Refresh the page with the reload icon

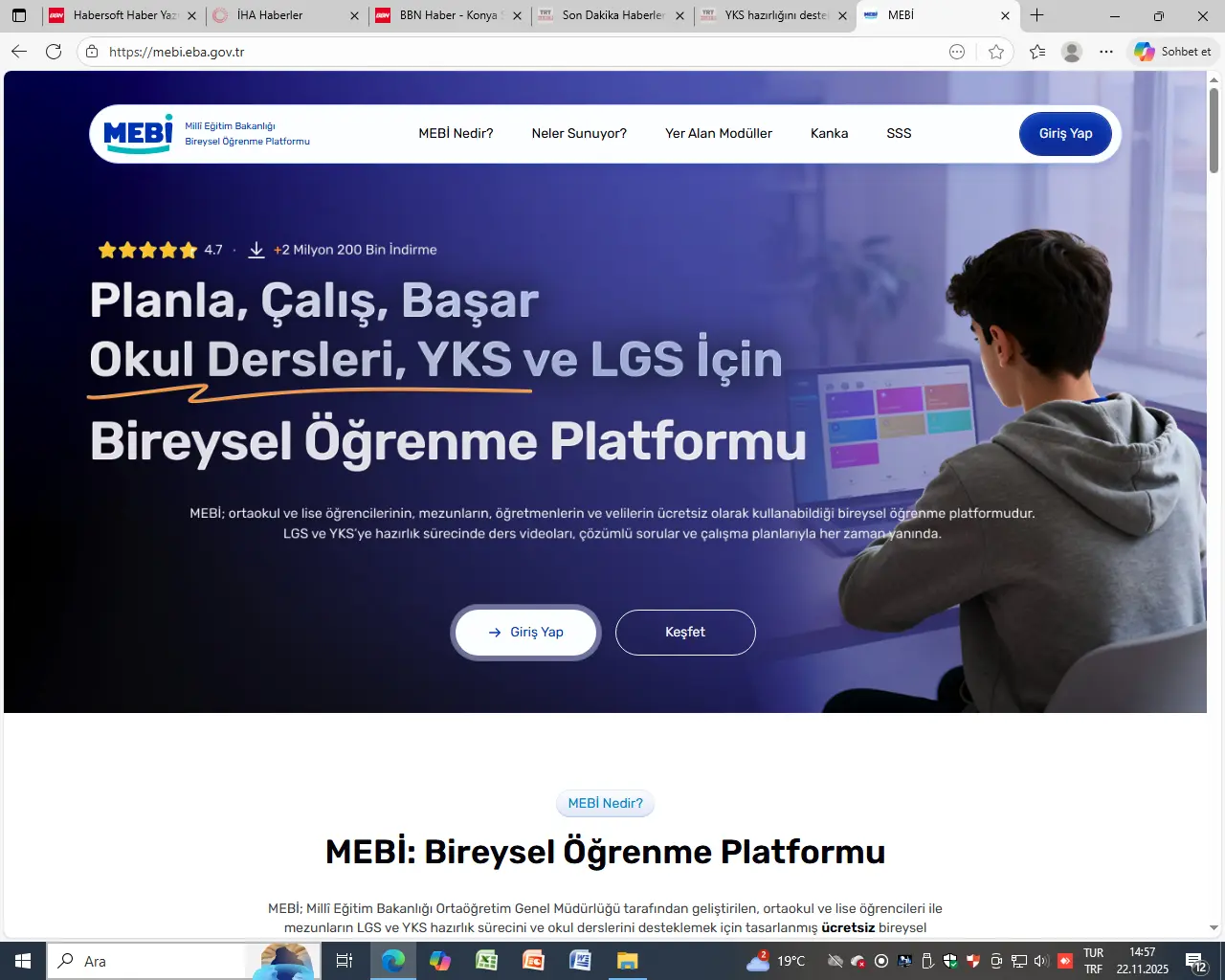(54, 52)
